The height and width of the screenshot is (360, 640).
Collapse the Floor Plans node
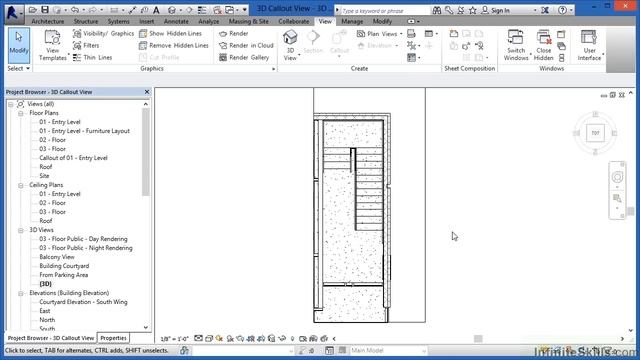[20, 113]
